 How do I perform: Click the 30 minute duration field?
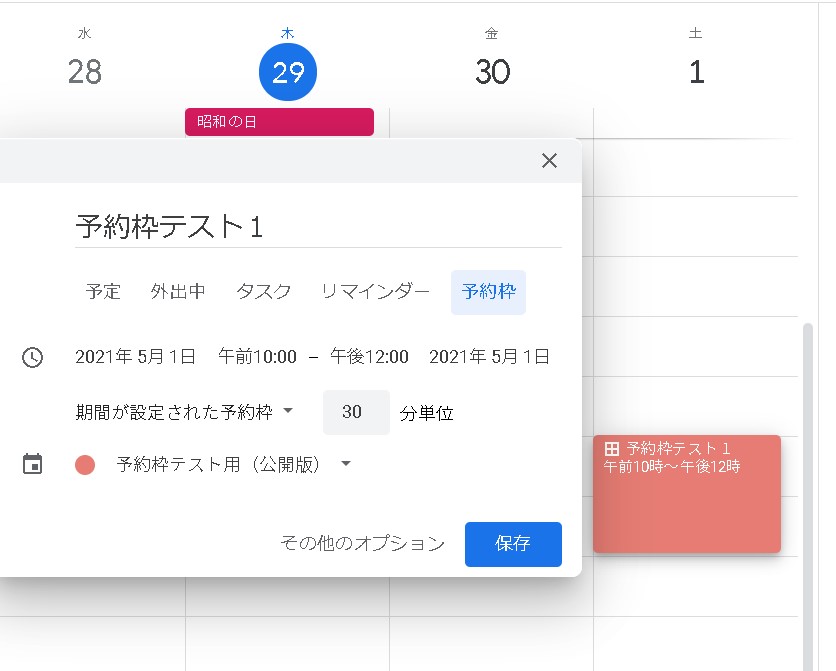(x=356, y=412)
